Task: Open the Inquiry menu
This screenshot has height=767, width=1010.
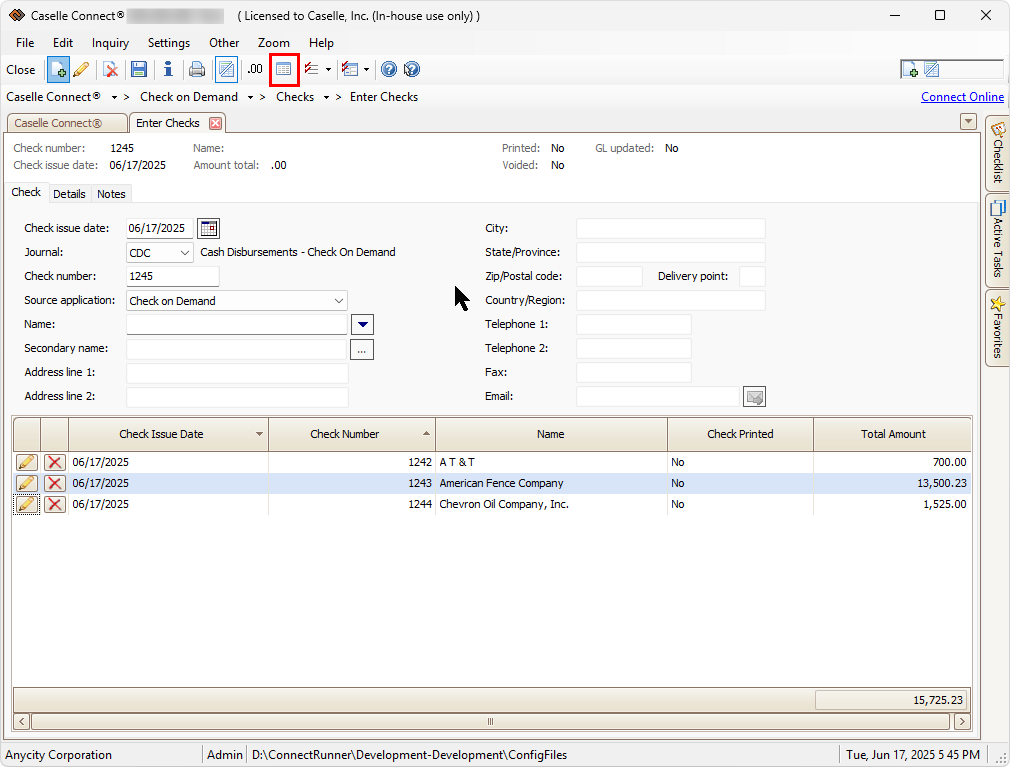Action: 110,43
